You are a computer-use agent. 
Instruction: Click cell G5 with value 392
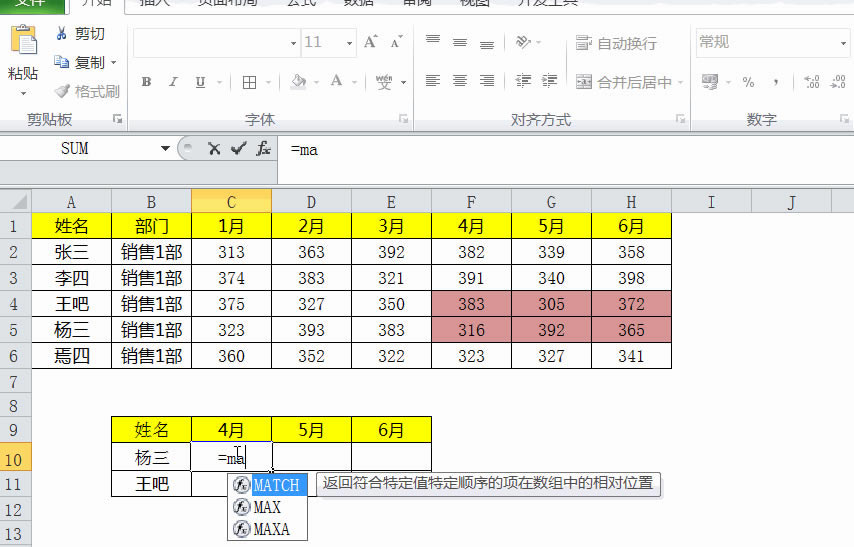(x=551, y=330)
